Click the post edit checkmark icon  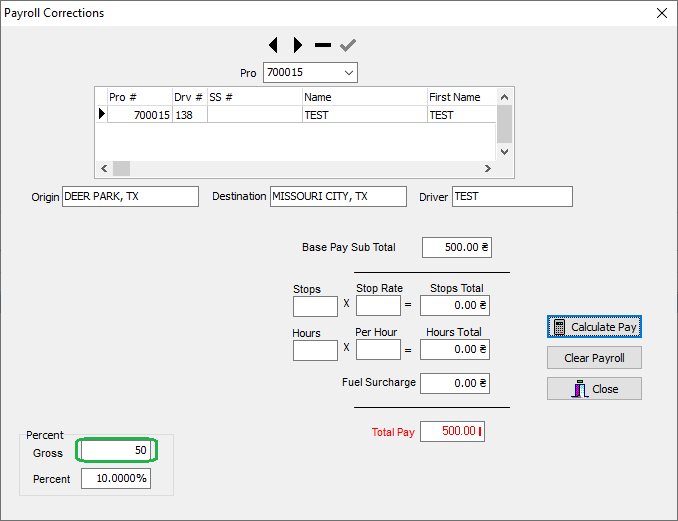click(347, 45)
